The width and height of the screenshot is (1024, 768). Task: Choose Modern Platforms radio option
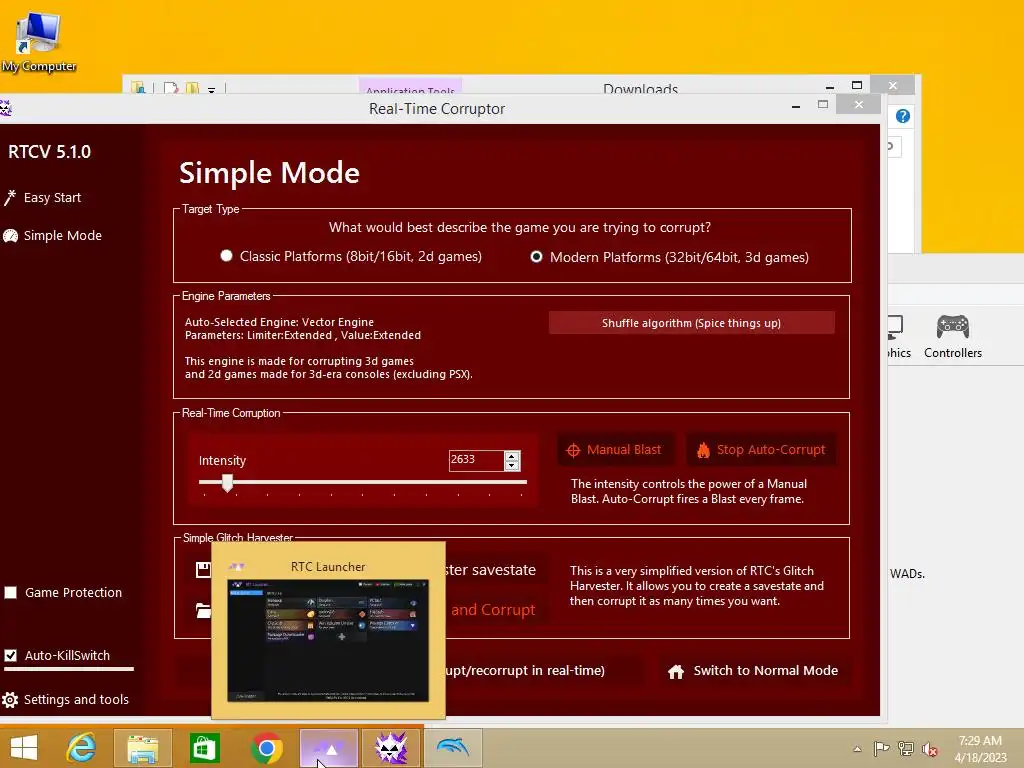point(536,257)
